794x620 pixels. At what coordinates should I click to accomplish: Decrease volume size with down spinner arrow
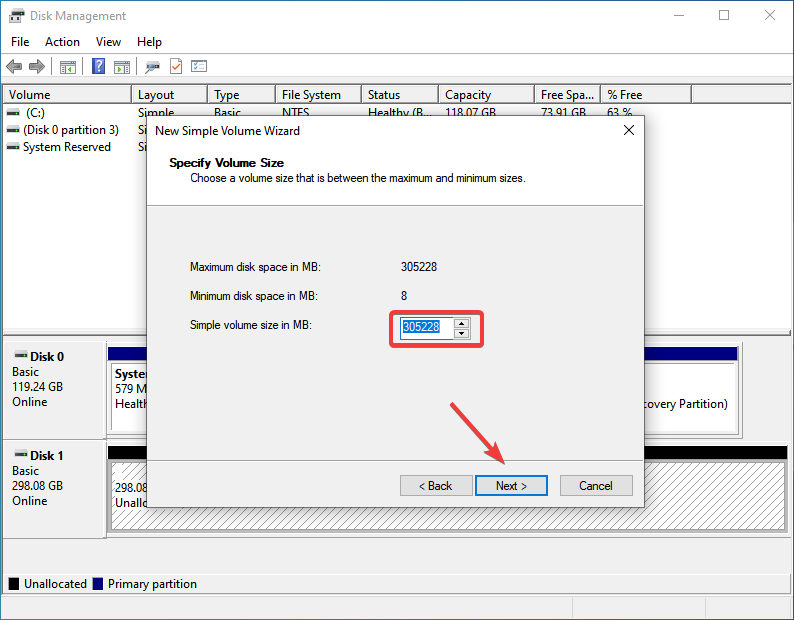(x=461, y=333)
